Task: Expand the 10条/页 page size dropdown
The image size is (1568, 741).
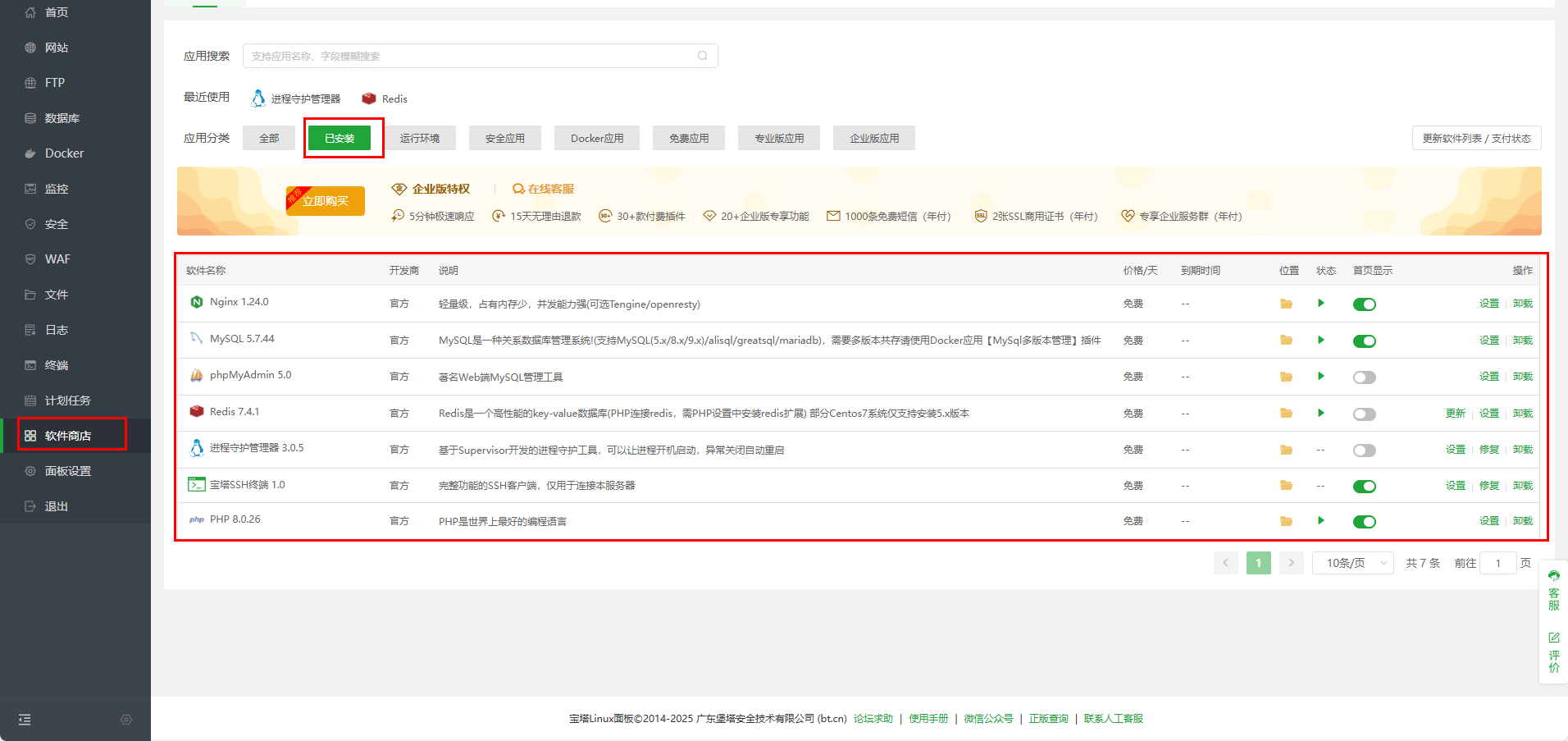Action: click(x=1353, y=563)
